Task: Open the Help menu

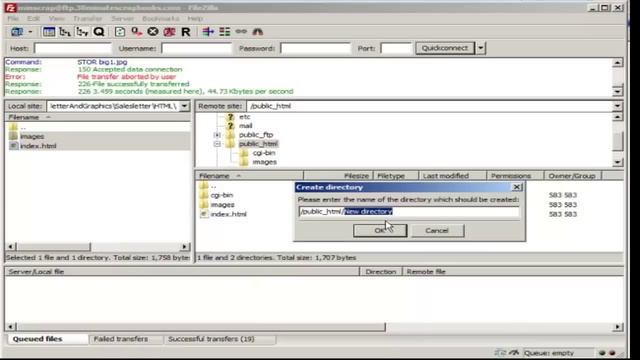Action: [x=195, y=19]
